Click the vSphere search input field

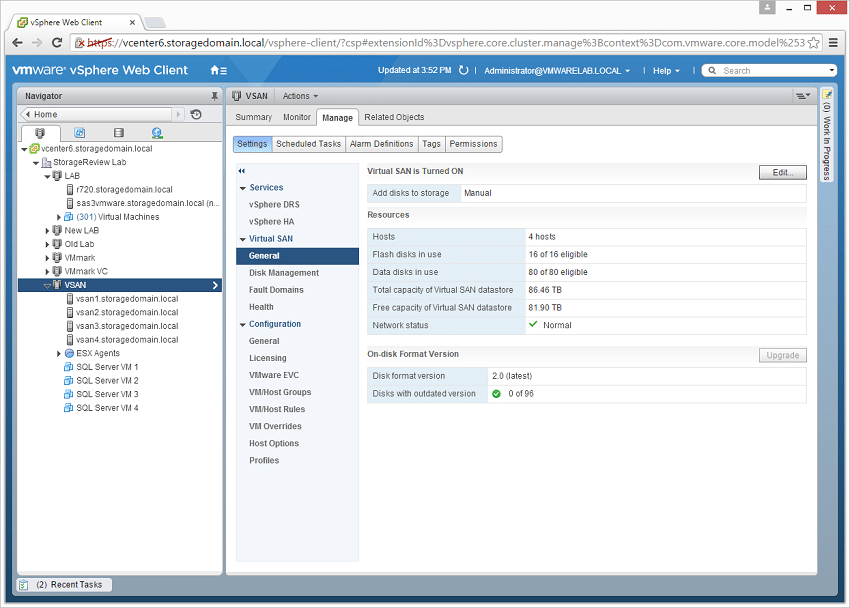point(771,70)
